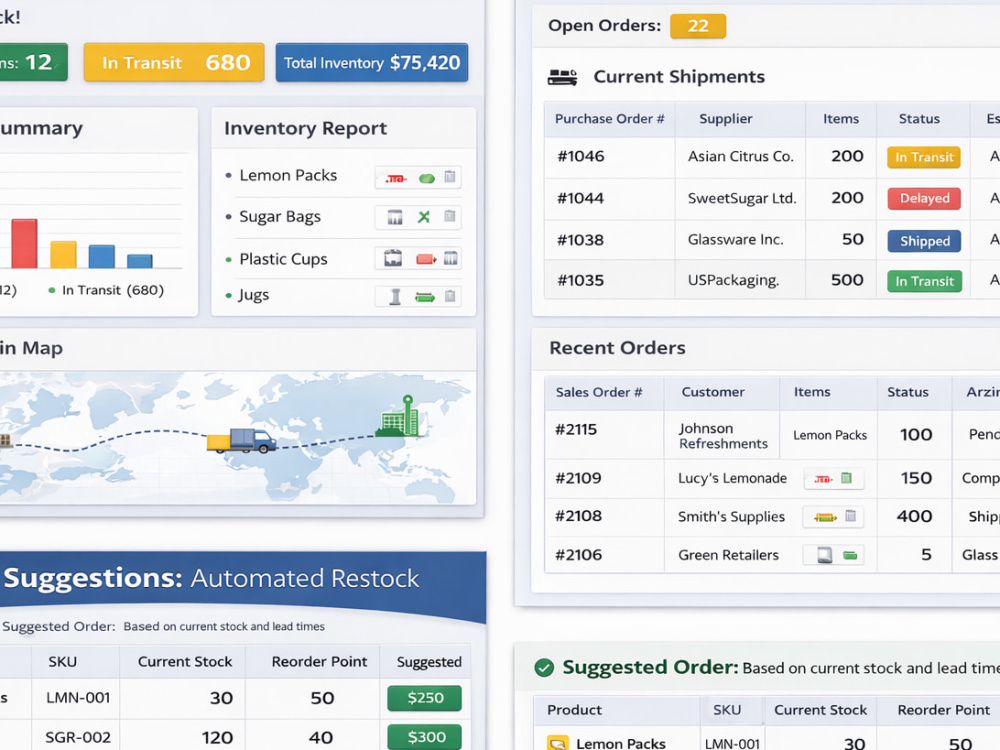
Task: Click the yellow bar in the summary chart
Action: click(x=63, y=254)
